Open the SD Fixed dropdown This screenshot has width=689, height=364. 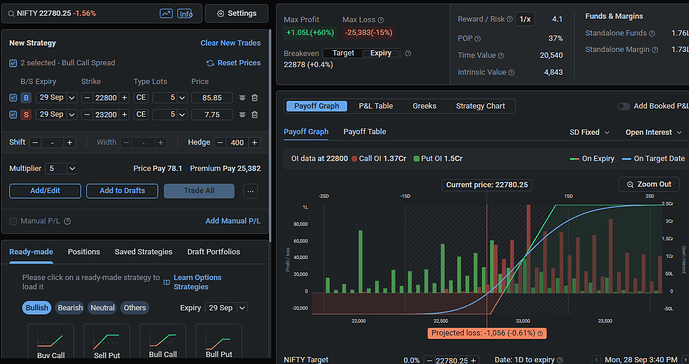(x=589, y=132)
